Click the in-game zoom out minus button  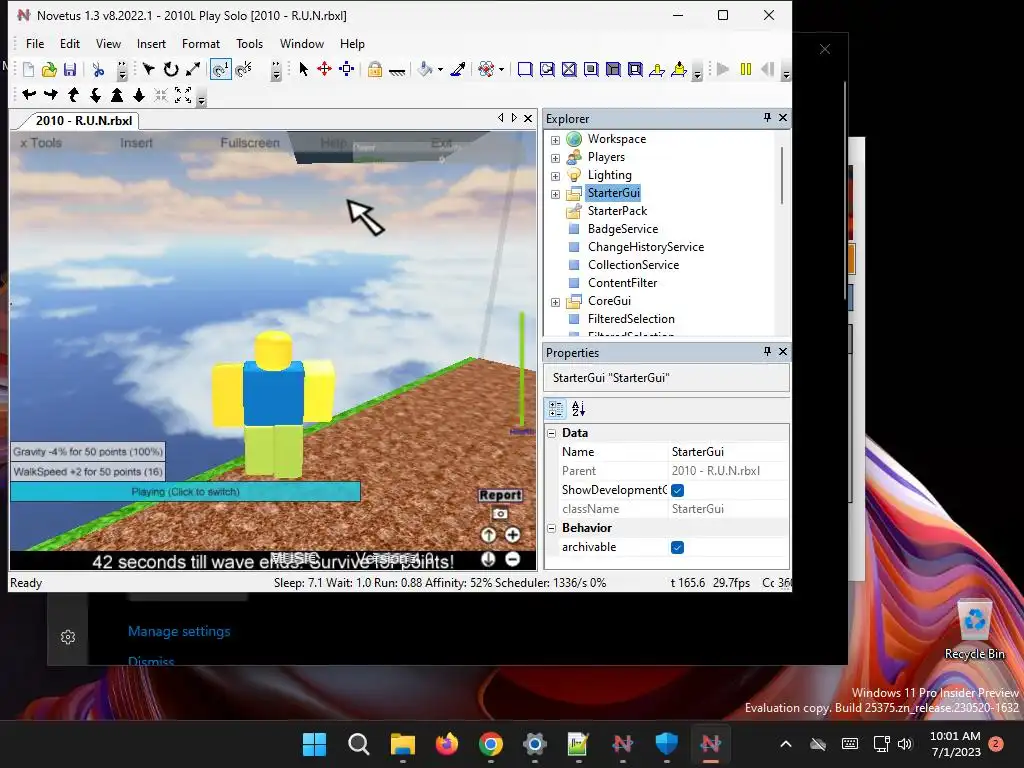[x=513, y=559]
